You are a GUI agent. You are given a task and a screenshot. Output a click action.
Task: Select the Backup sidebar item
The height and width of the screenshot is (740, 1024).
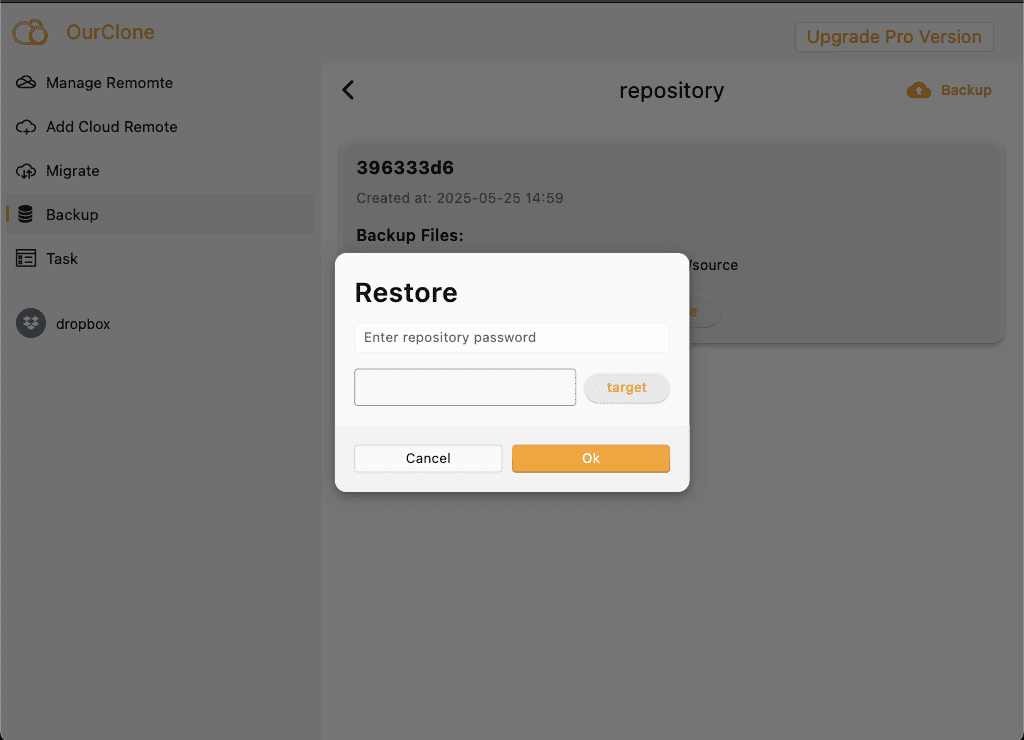click(x=160, y=214)
